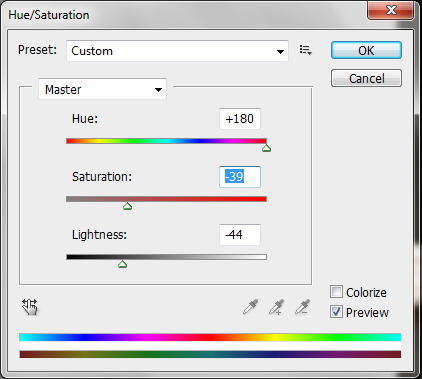
Task: Open the Master channel dropdown
Action: (102, 89)
